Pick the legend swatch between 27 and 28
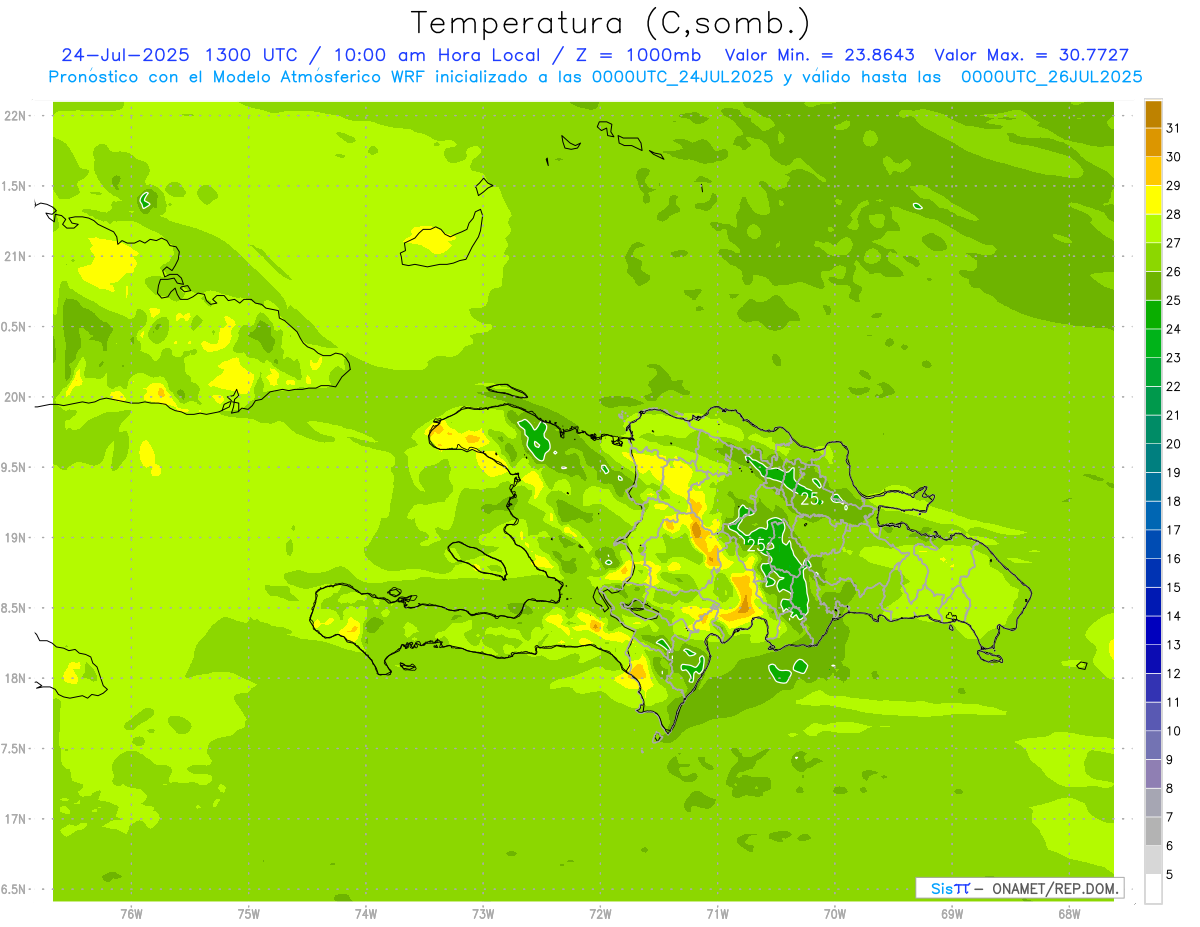The height and width of the screenshot is (927, 1200). 1153,228
